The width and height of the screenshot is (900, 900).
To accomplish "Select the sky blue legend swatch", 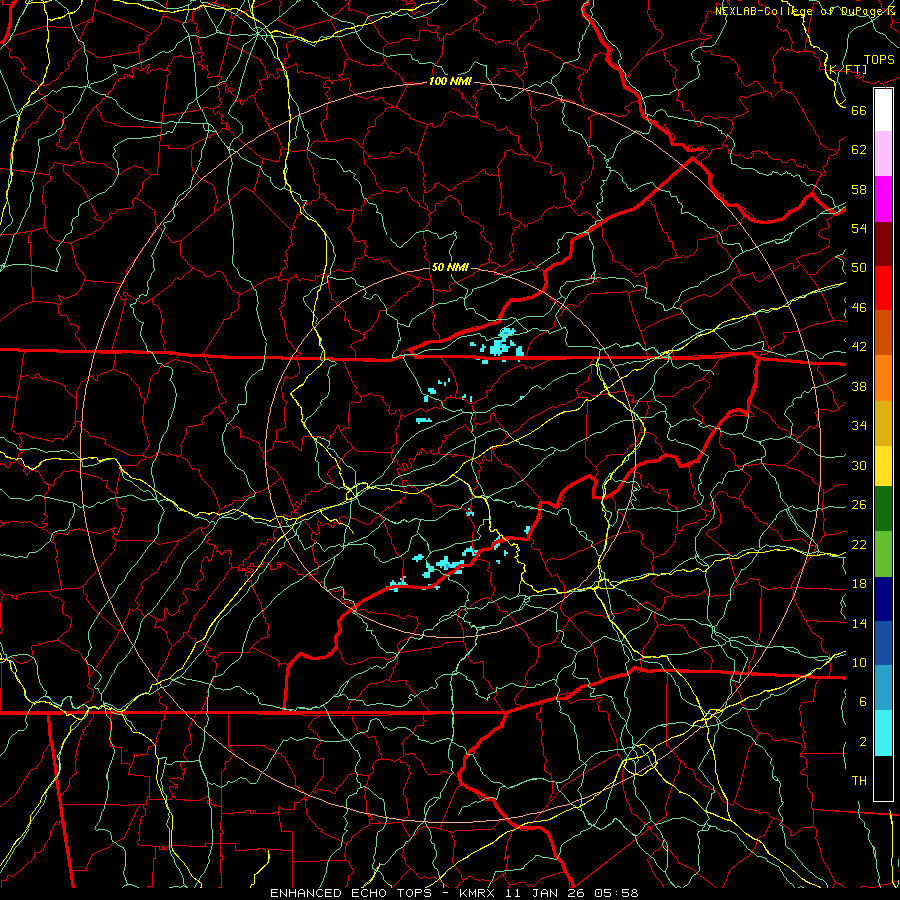I will [883, 688].
